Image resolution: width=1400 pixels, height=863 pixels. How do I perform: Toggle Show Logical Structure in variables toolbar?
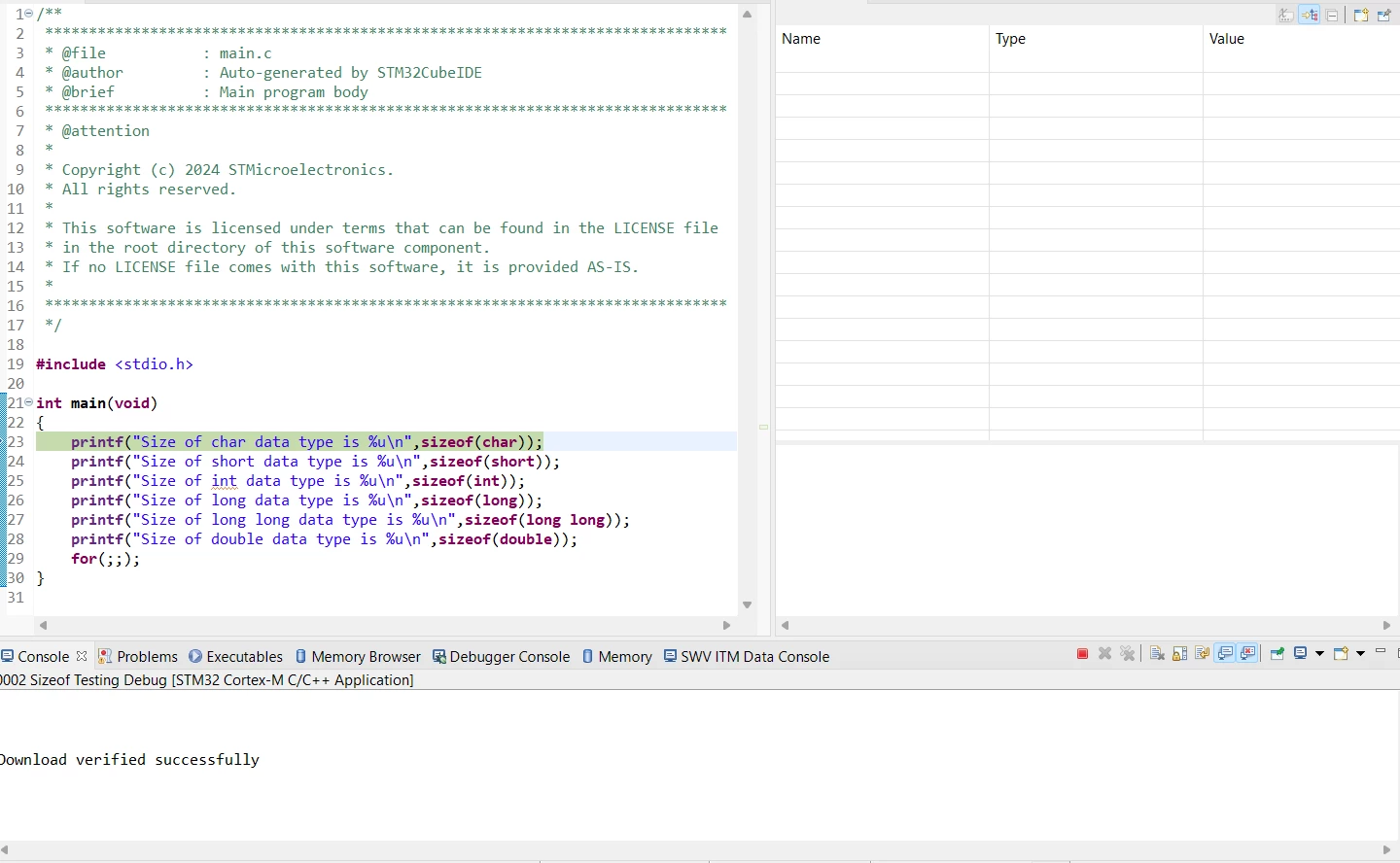[x=1310, y=15]
